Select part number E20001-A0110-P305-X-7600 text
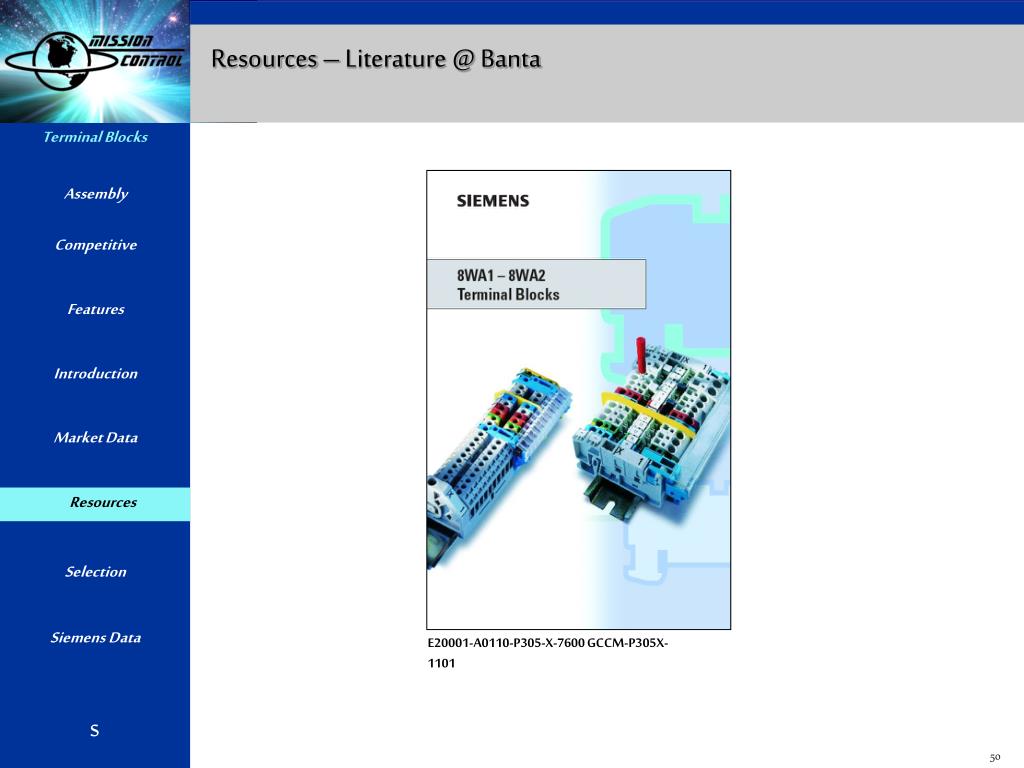Screen dimensions: 1024x768 coord(505,643)
